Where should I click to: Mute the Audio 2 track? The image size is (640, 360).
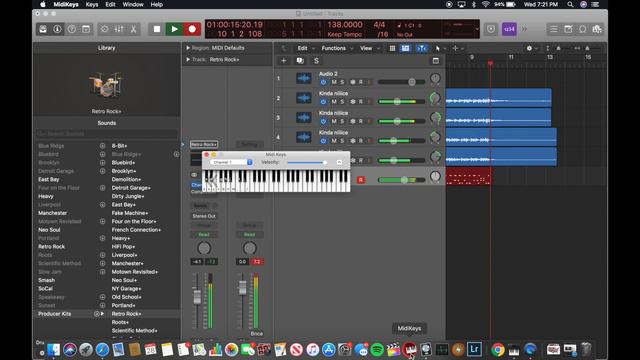point(334,82)
